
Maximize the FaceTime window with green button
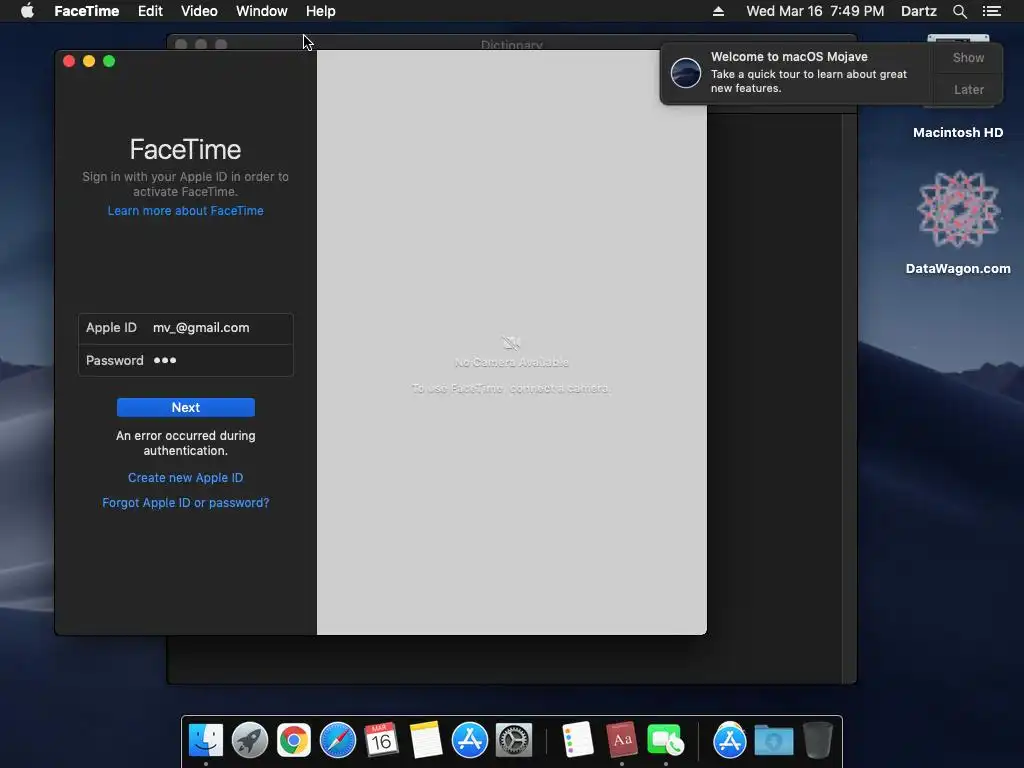point(109,61)
